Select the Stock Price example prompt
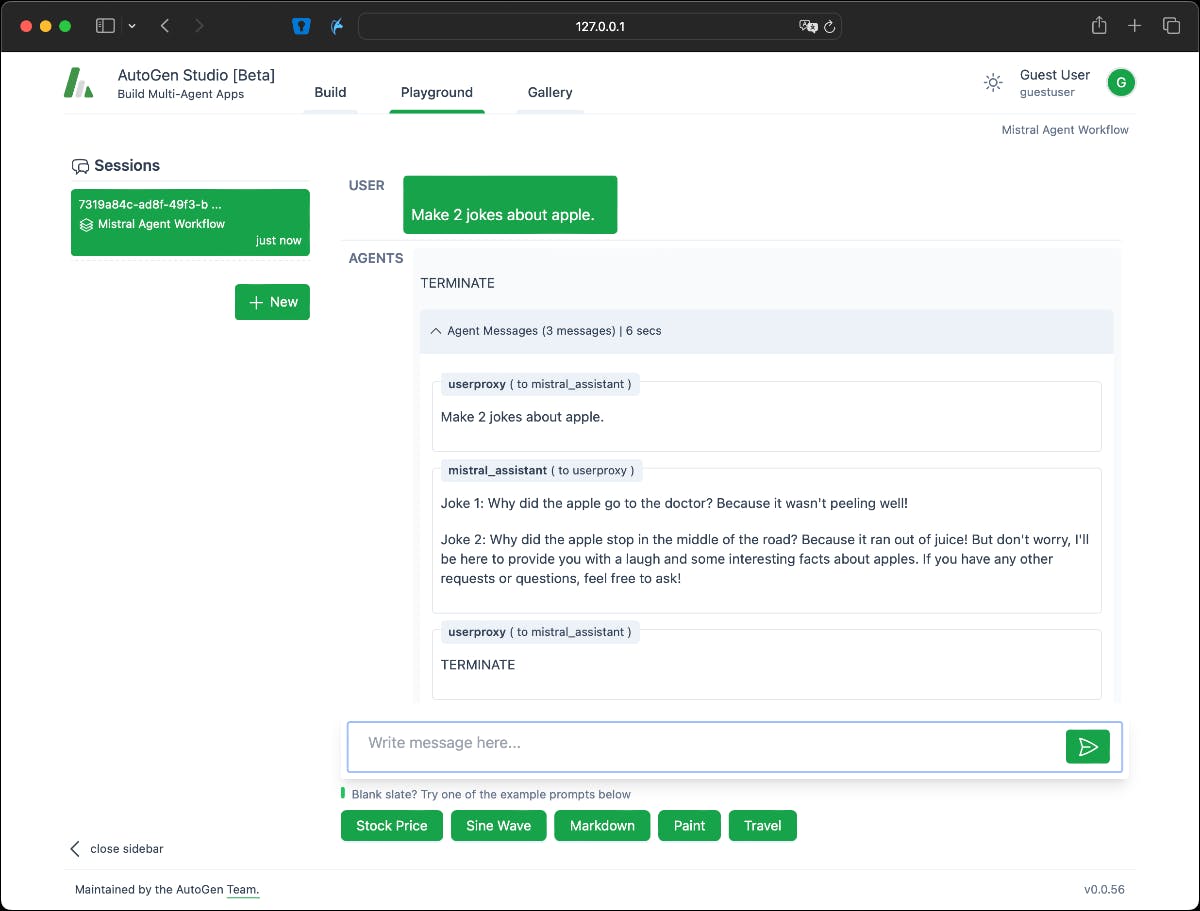The image size is (1200, 911). [x=392, y=826]
